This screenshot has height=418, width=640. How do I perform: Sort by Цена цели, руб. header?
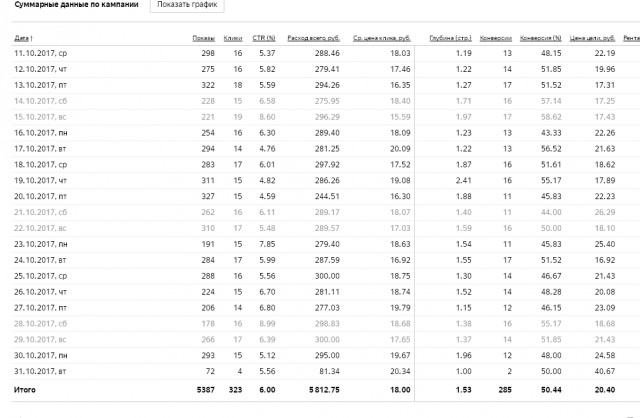(x=592, y=38)
